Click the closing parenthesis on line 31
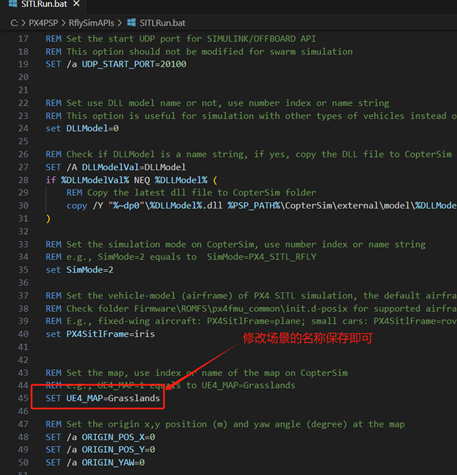The image size is (457, 475). (48, 219)
